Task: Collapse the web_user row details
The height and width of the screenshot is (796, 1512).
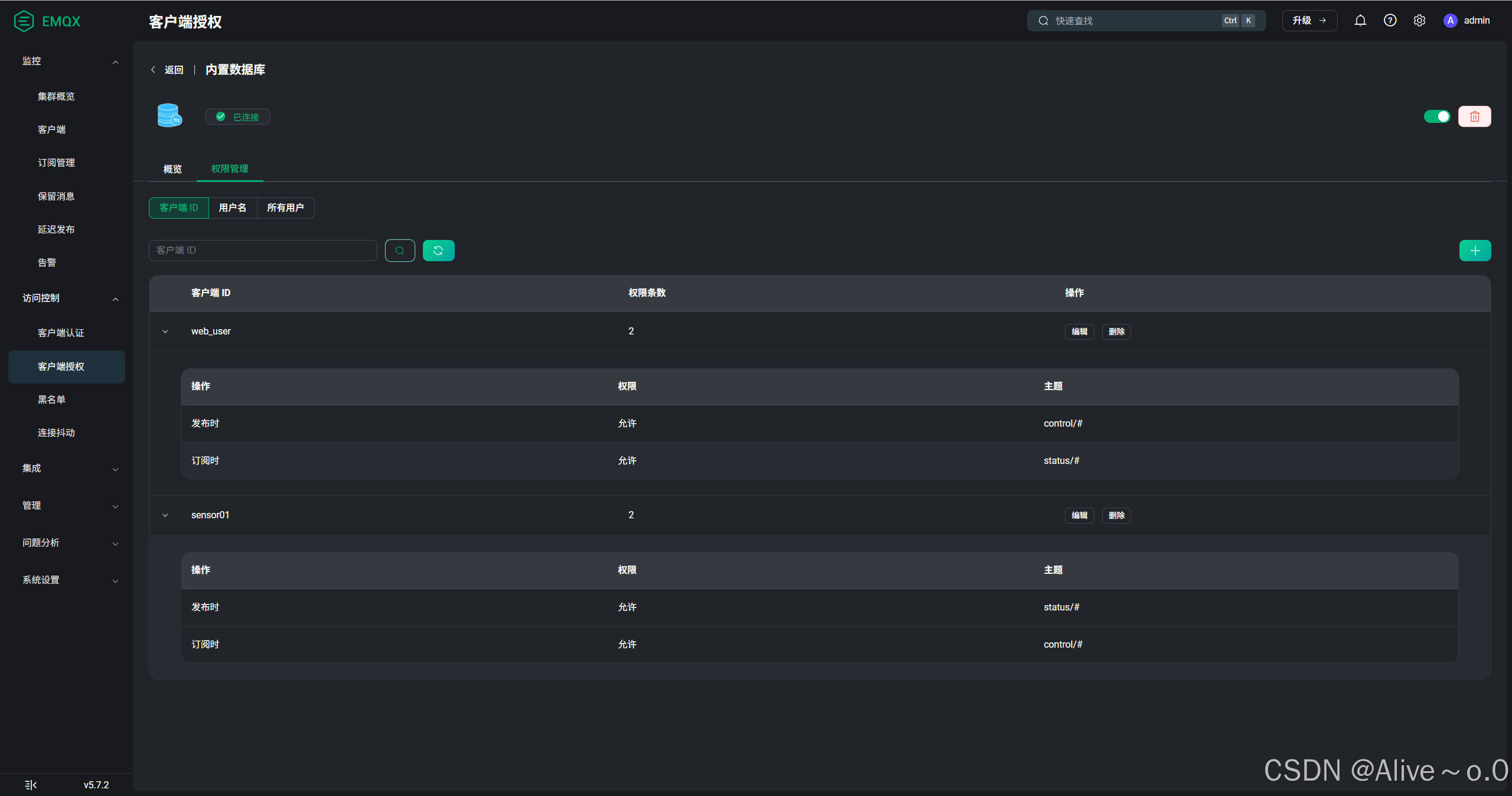Action: tap(165, 332)
